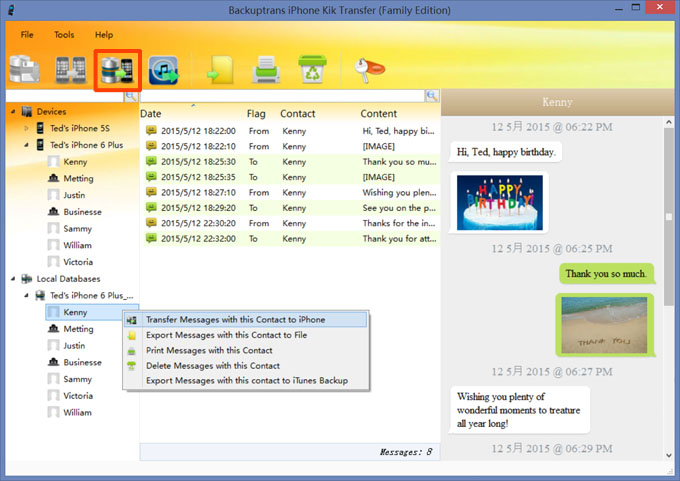Expand Ted's iPhone 5S node
Viewport: 680px width, 481px height.
tap(26, 128)
